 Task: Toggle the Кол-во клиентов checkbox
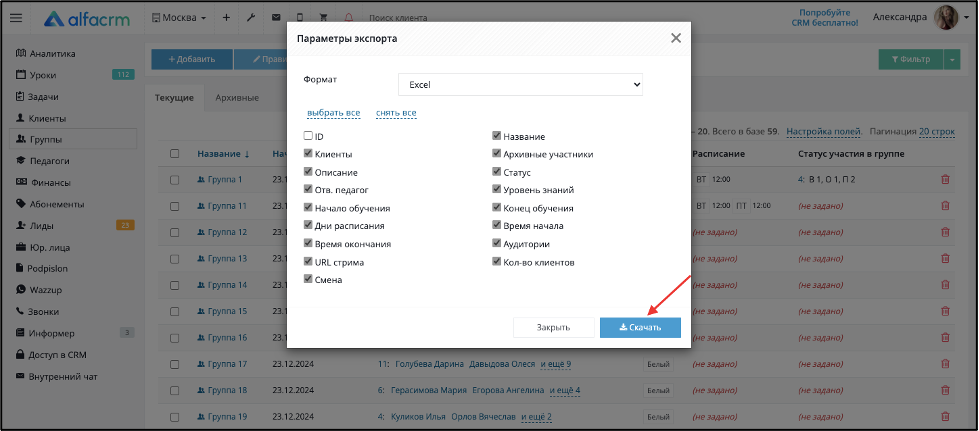[496, 262]
